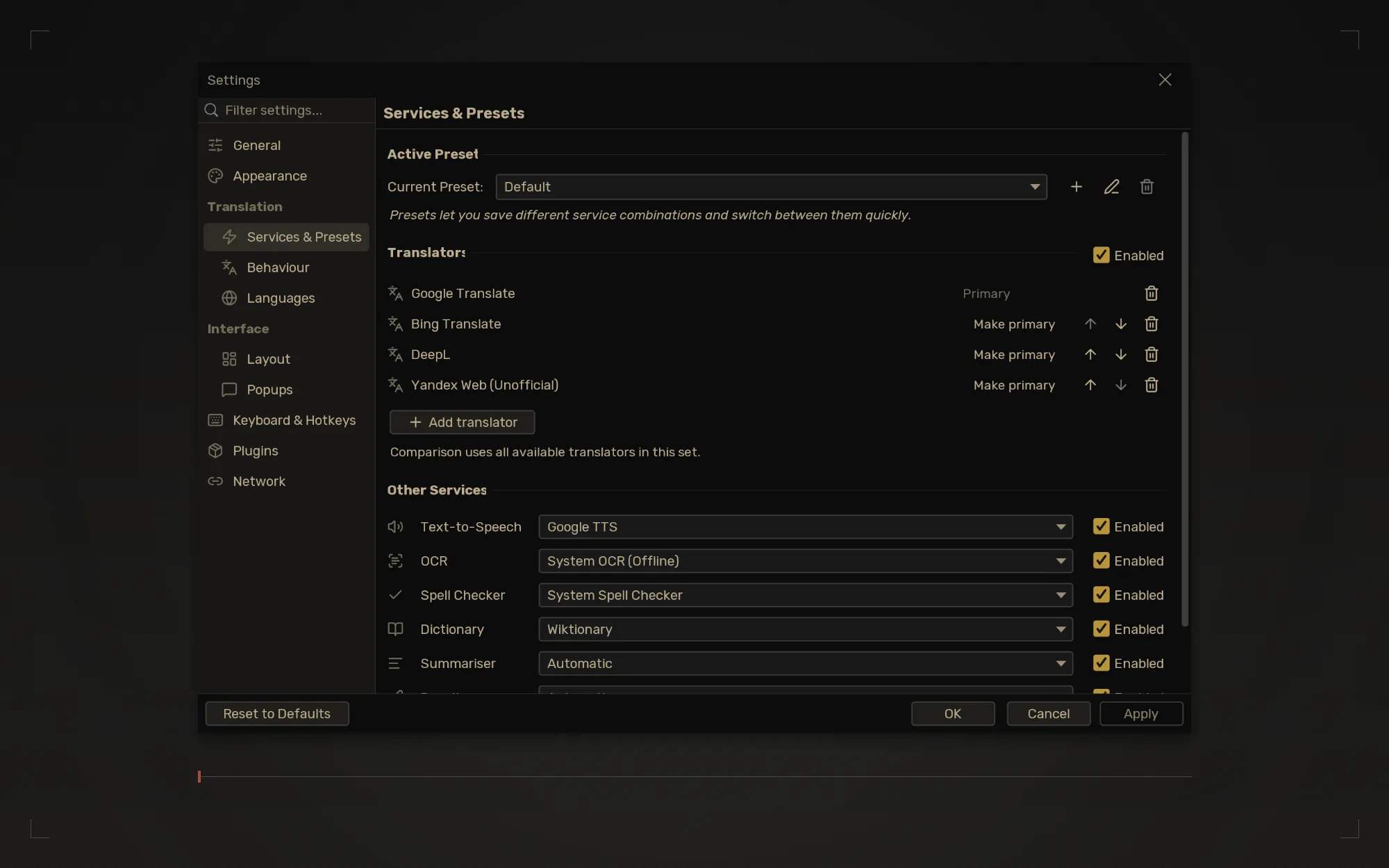Expand OCR service dropdown

[x=806, y=561]
